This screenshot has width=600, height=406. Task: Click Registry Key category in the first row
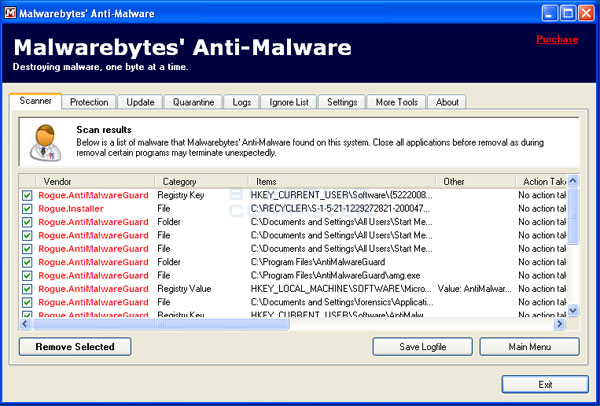tap(181, 196)
